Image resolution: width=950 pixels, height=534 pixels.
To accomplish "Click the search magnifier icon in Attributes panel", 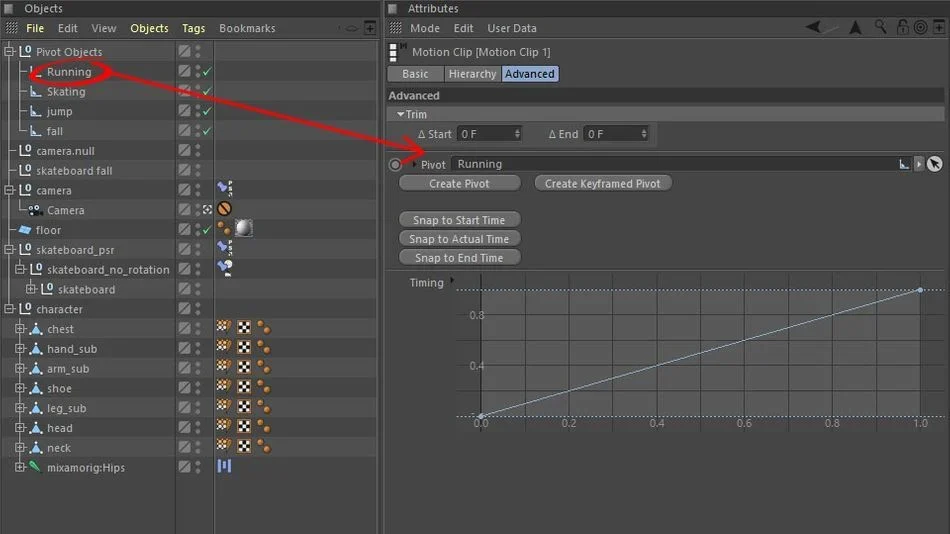I will (x=880, y=27).
